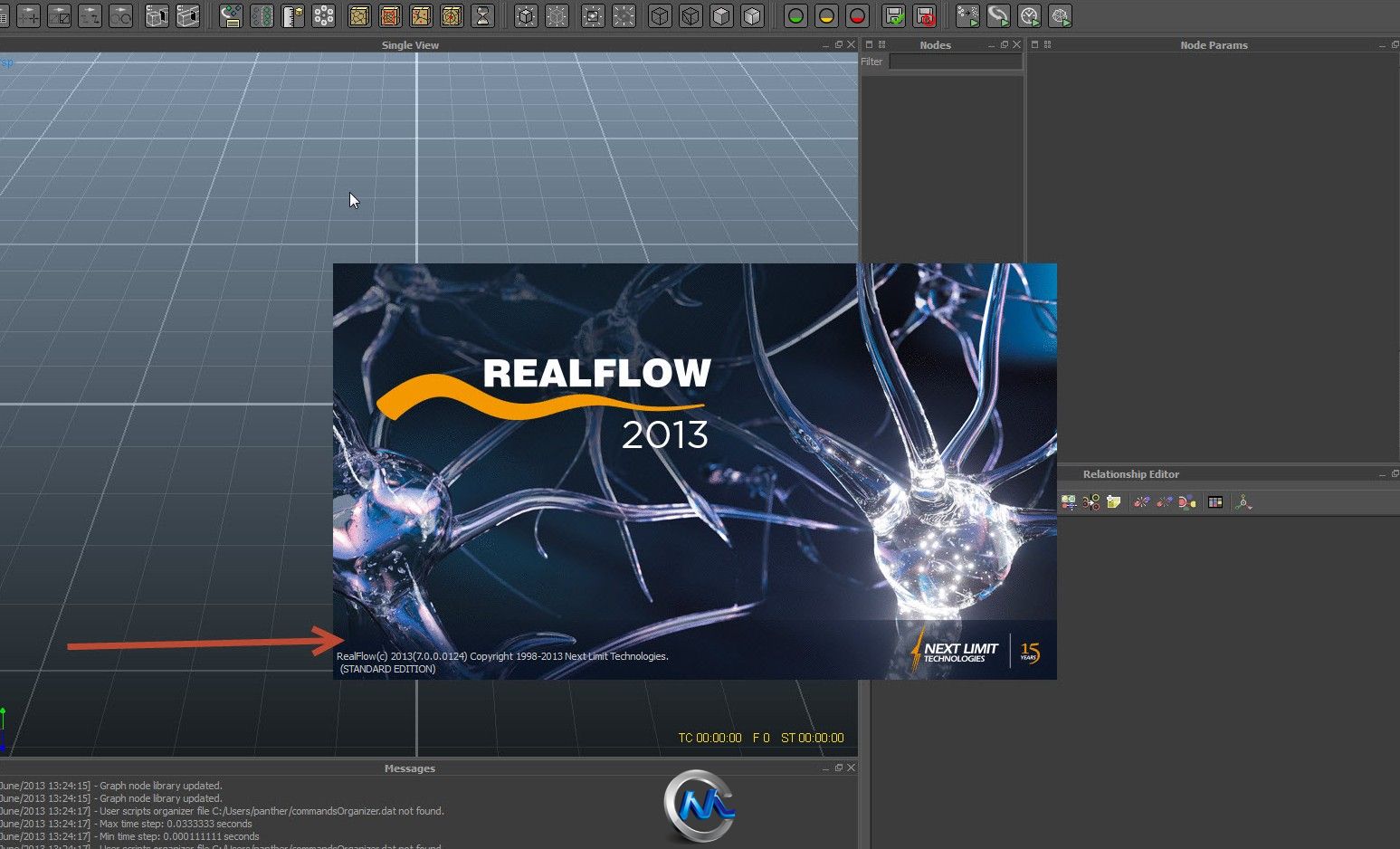Viewport: 1400px width, 849px height.
Task: Click the F 0 frame readout
Action: click(x=761, y=738)
